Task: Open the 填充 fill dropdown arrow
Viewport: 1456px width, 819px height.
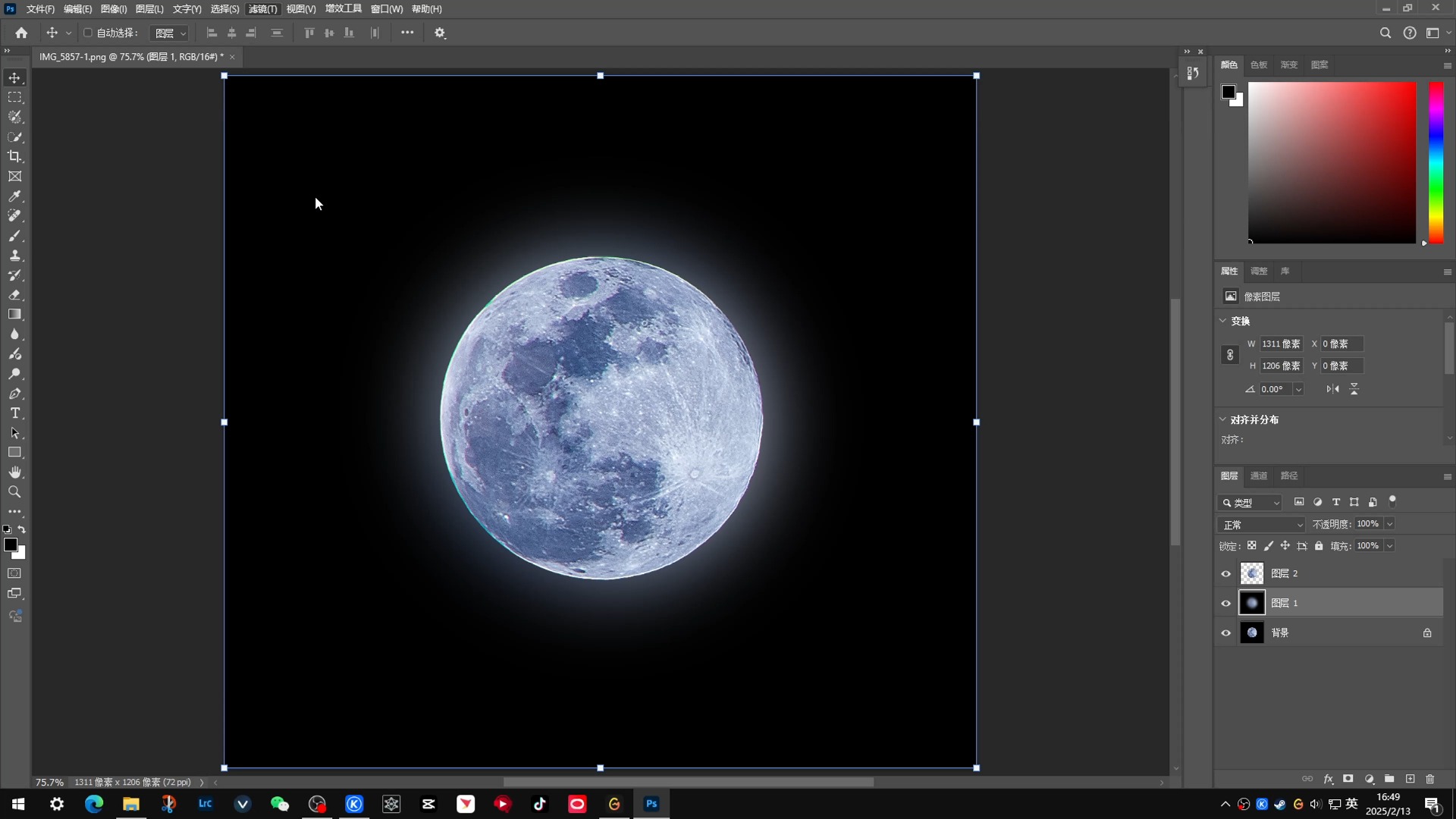Action: [1390, 546]
